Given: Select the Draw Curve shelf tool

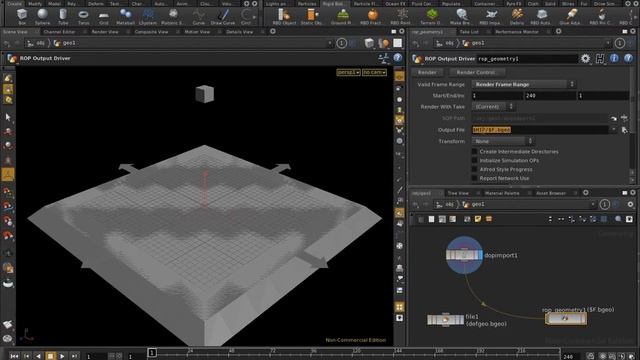Looking at the screenshot, I should (x=223, y=16).
